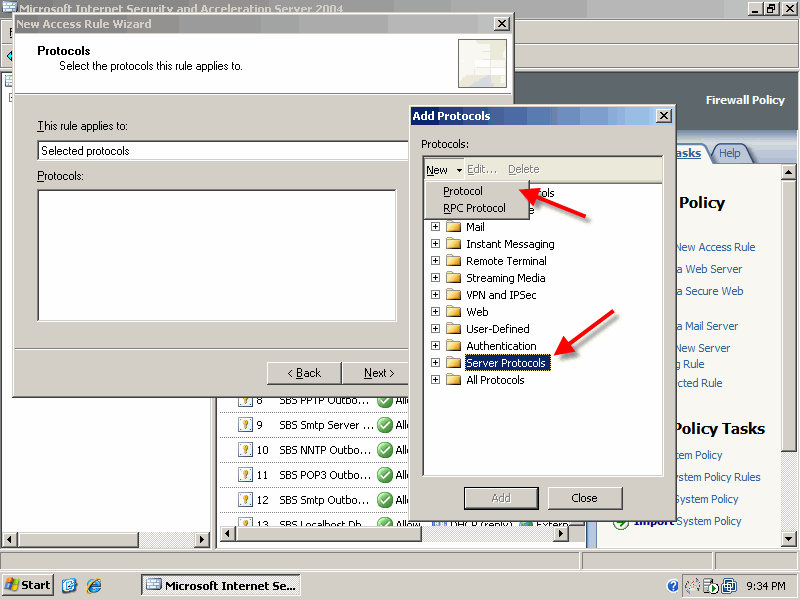800x600 pixels.
Task: Expand the Instant Messaging folder
Action: coord(435,243)
